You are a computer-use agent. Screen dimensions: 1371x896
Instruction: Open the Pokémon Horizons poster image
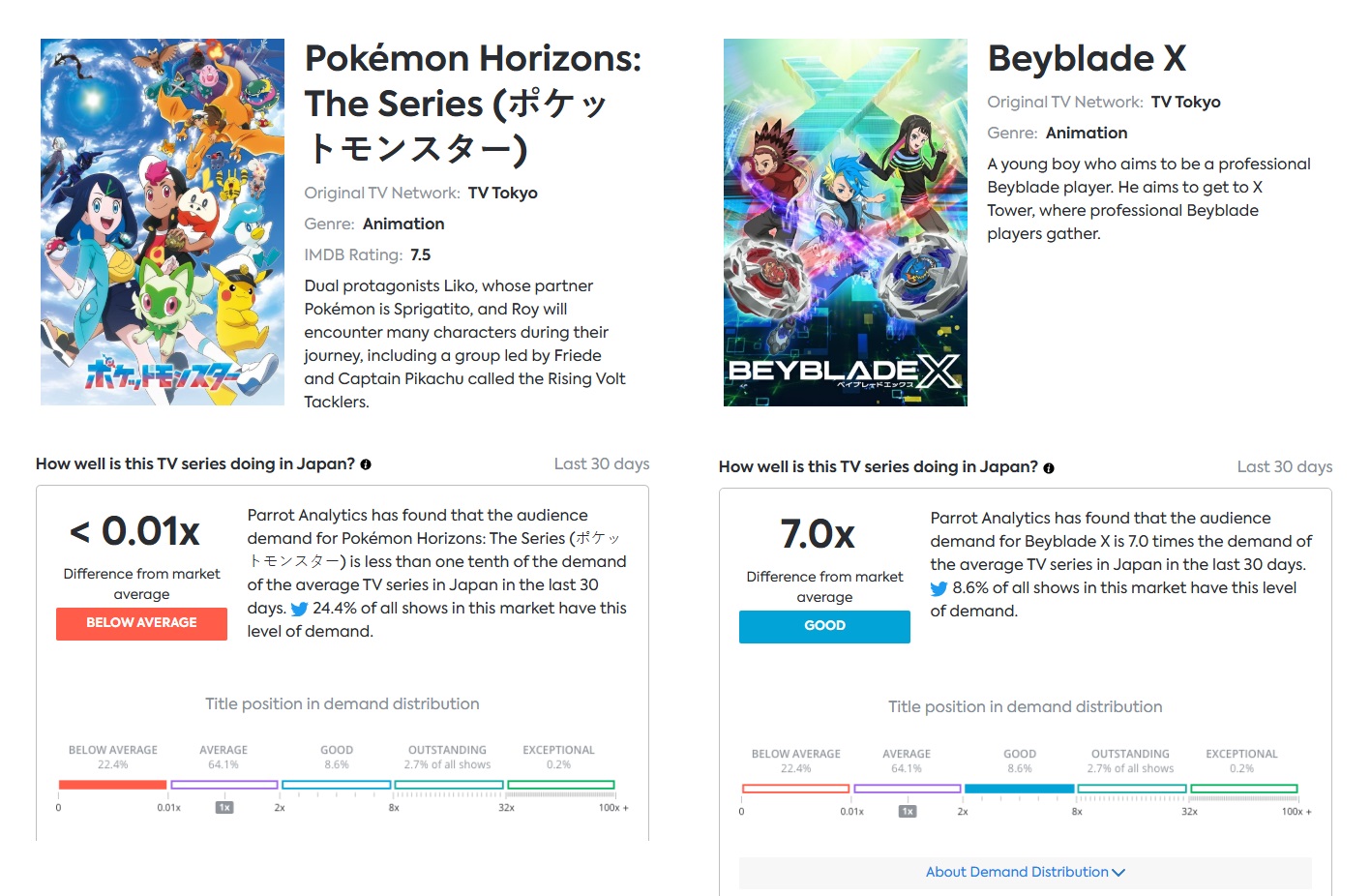(x=163, y=222)
